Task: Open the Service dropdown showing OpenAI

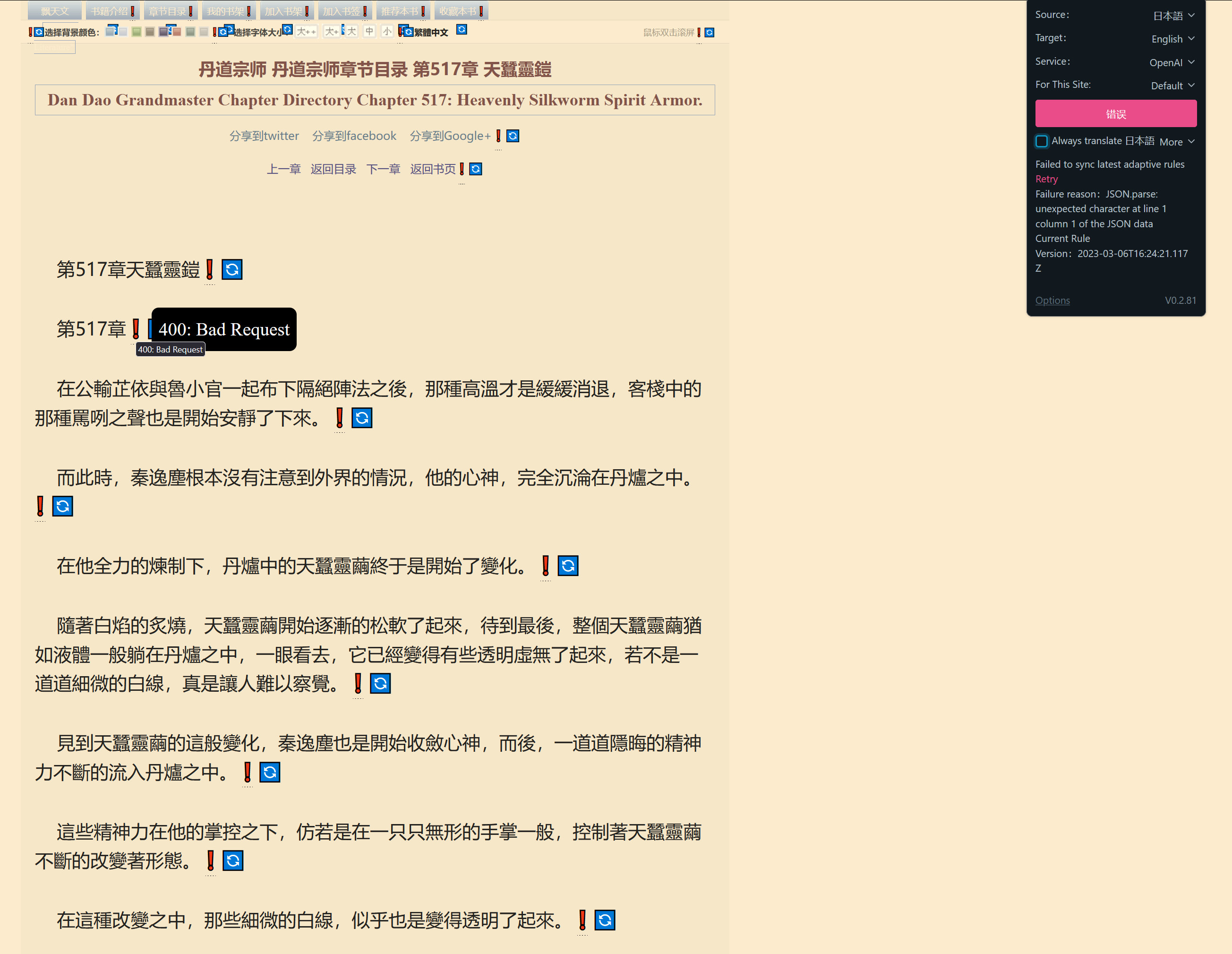Action: tap(1172, 62)
